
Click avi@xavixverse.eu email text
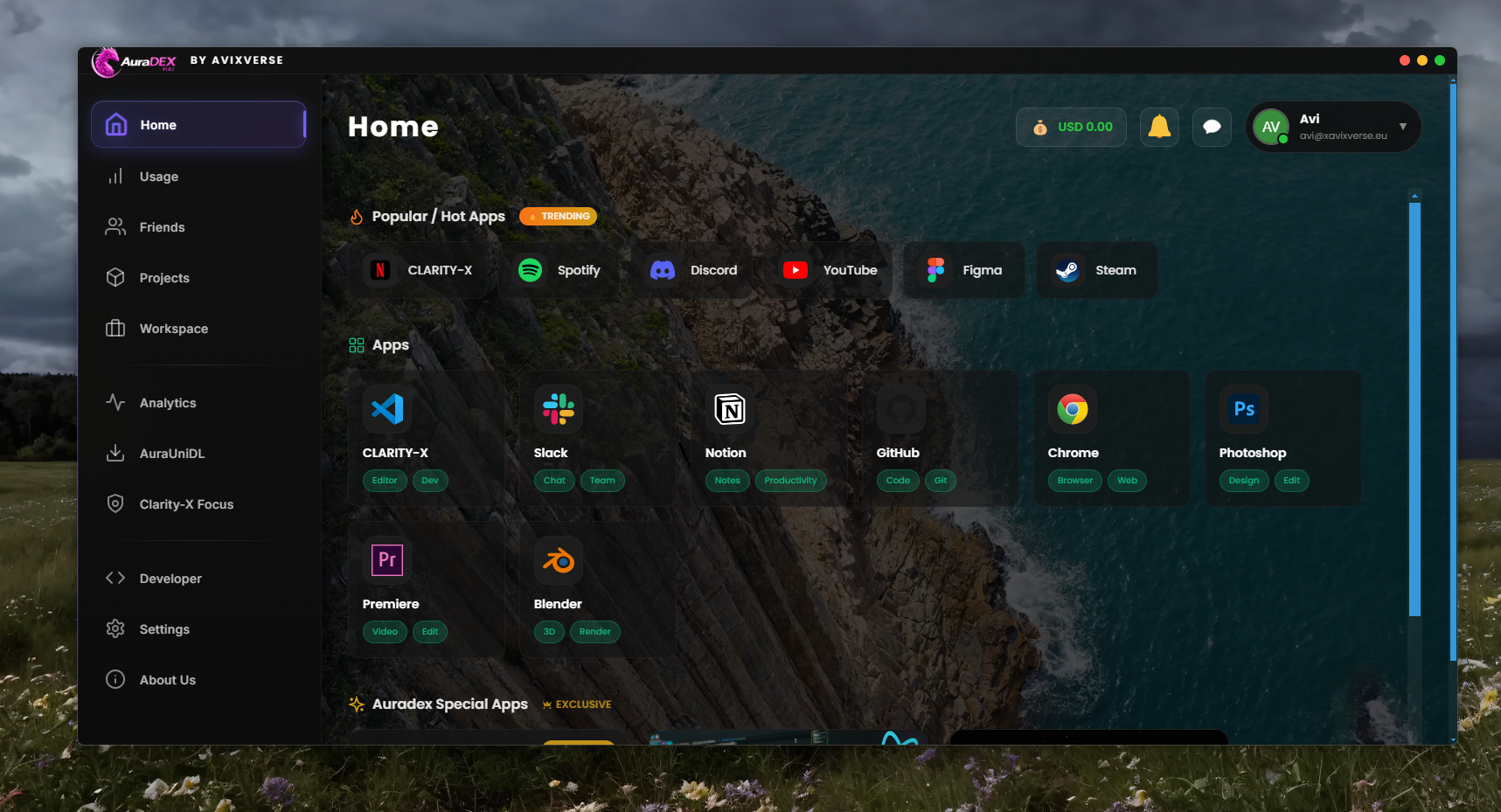[x=1343, y=136]
